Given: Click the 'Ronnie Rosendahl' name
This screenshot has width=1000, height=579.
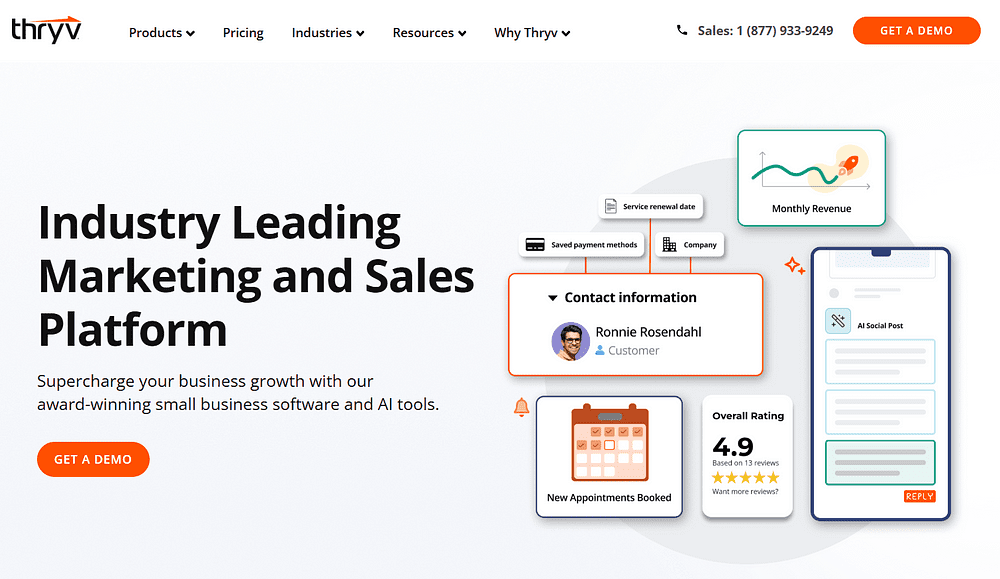Looking at the screenshot, I should click(648, 332).
